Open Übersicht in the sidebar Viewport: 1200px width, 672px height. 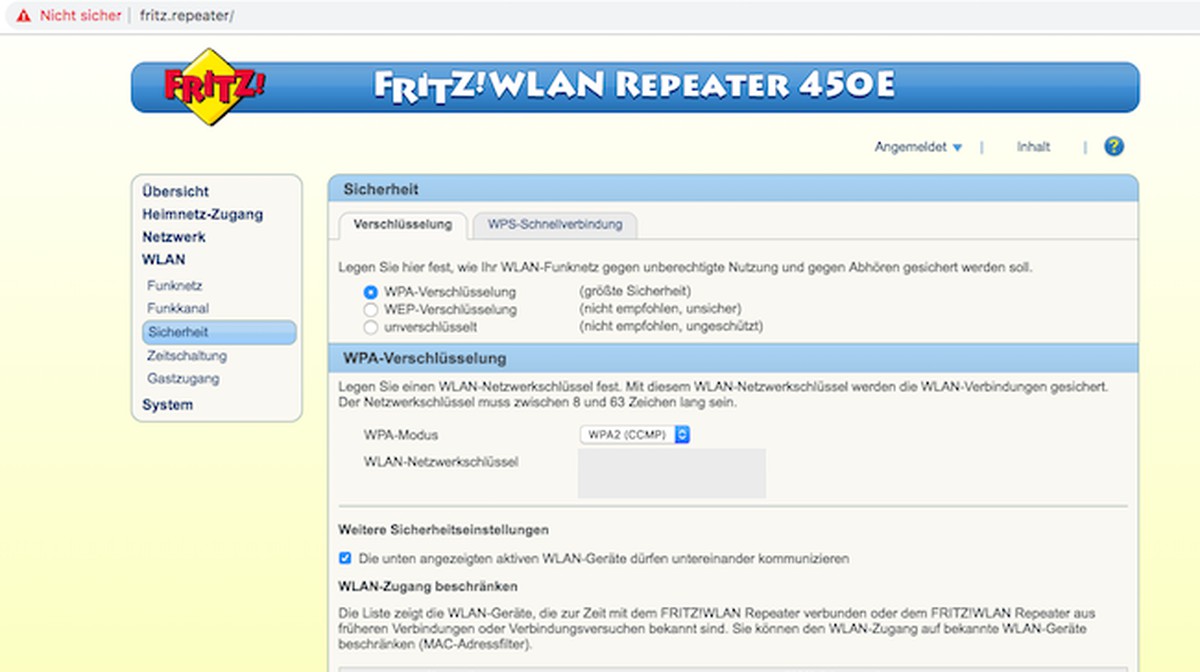[176, 191]
